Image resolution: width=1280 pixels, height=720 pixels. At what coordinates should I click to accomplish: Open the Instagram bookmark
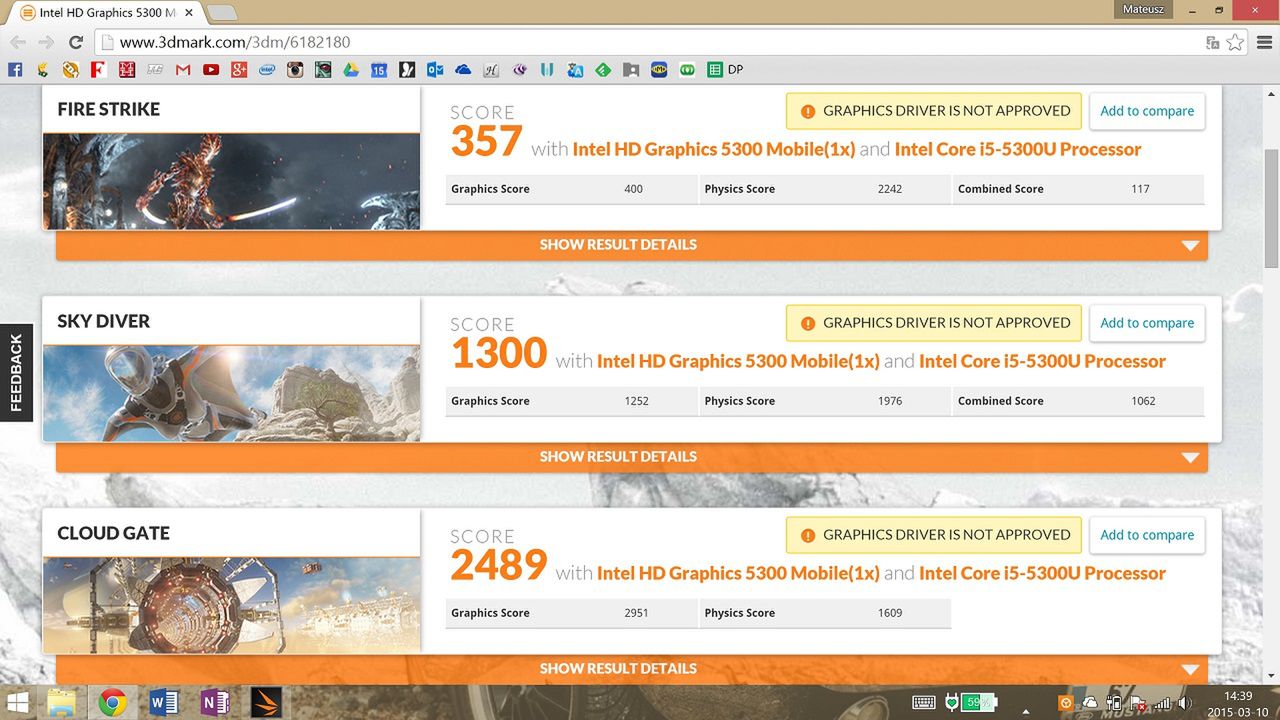tap(295, 69)
